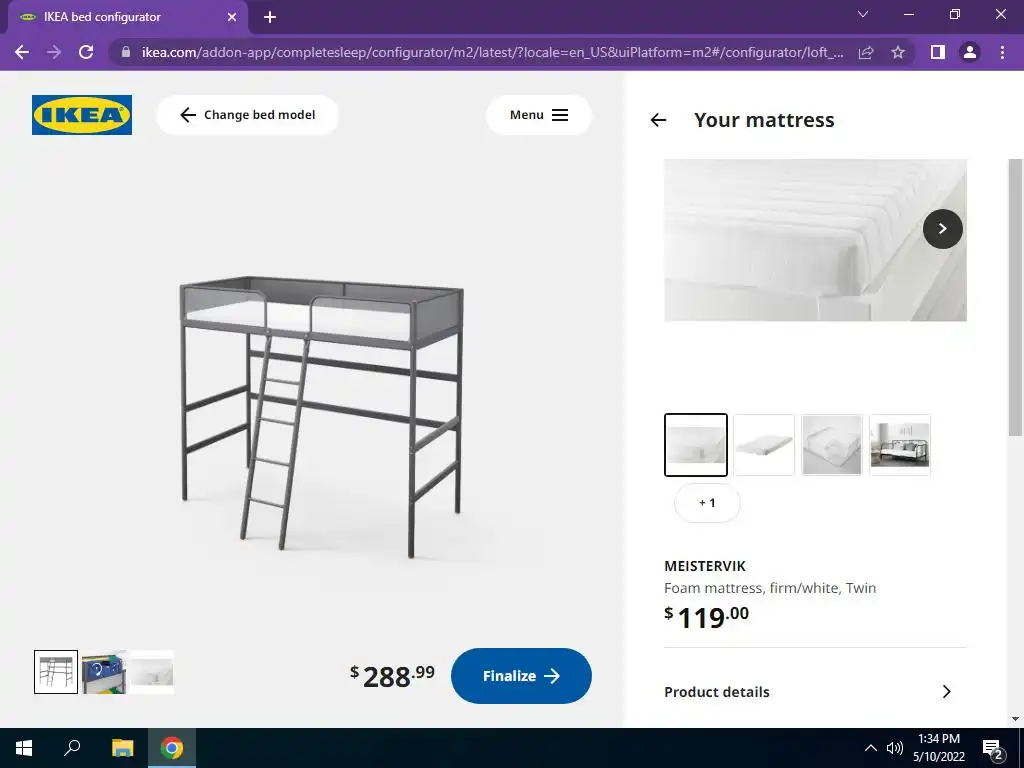Expand the +1 more images button
The image size is (1024, 768).
coord(707,503)
